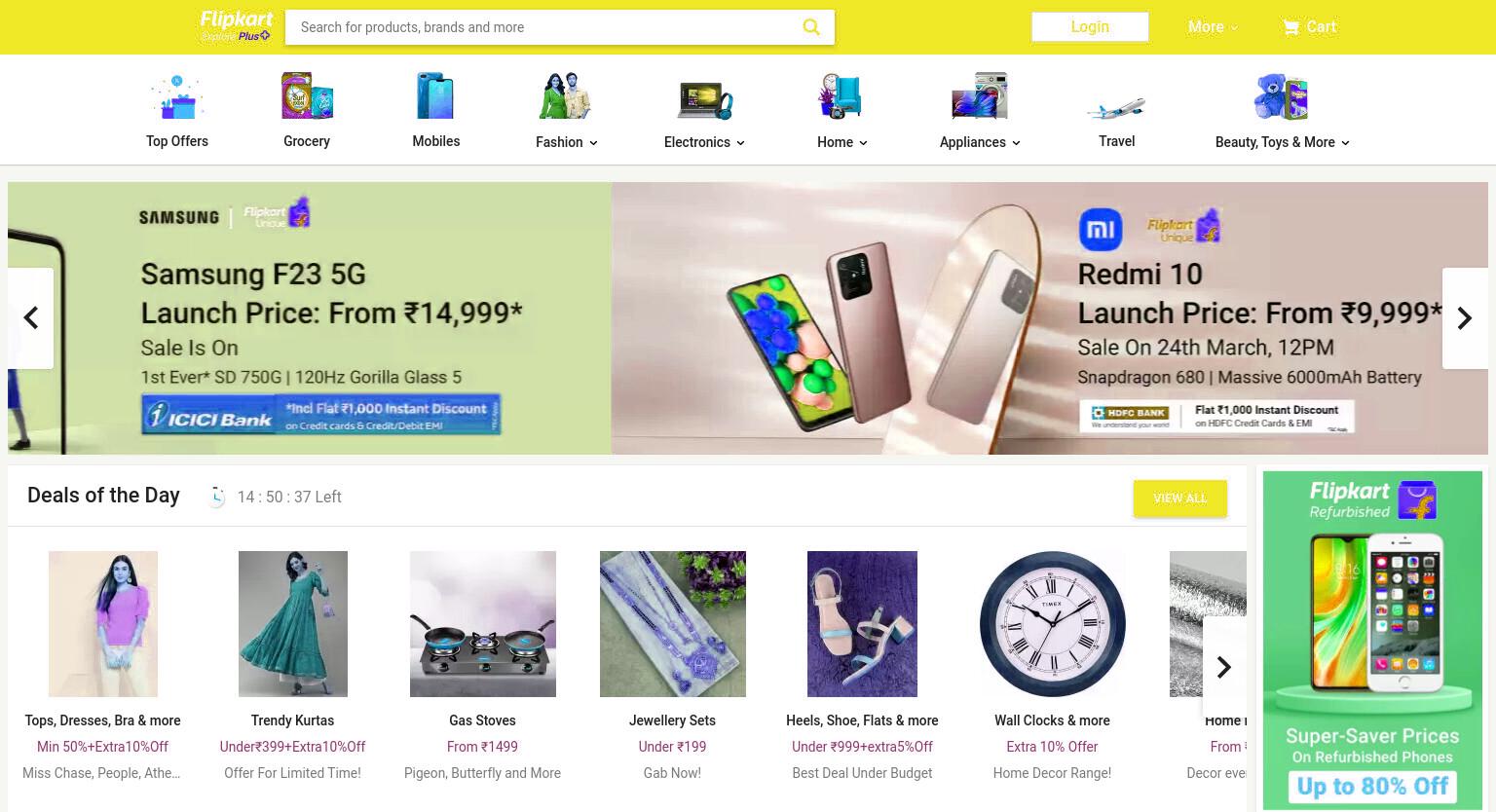Screen dimensions: 1496x812
Task: Open Top Offers gift icon
Action: click(x=176, y=97)
